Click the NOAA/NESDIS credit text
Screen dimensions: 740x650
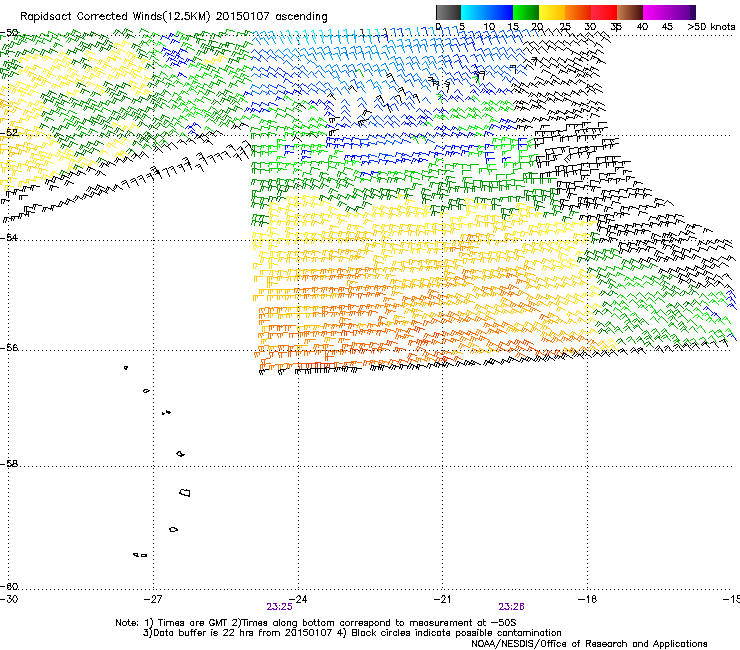[589, 644]
